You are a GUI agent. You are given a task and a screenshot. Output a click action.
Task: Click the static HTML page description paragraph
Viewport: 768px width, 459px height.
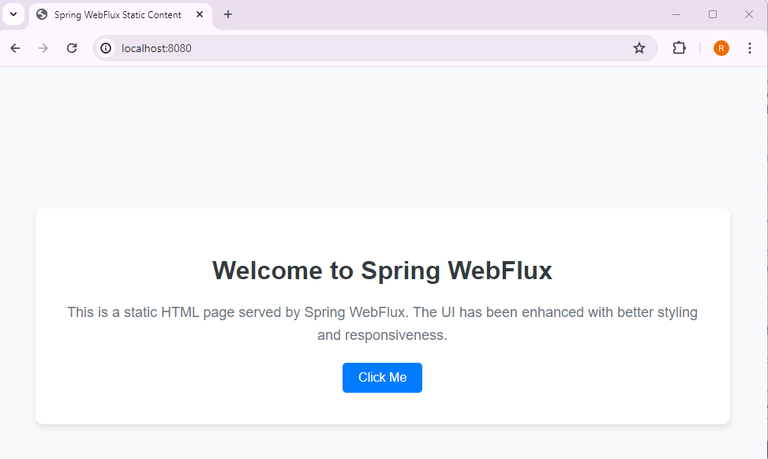[382, 323]
